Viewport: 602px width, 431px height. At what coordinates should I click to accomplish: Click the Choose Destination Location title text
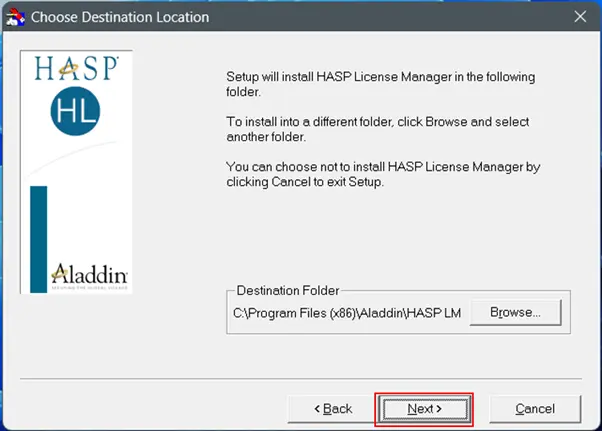pos(120,17)
